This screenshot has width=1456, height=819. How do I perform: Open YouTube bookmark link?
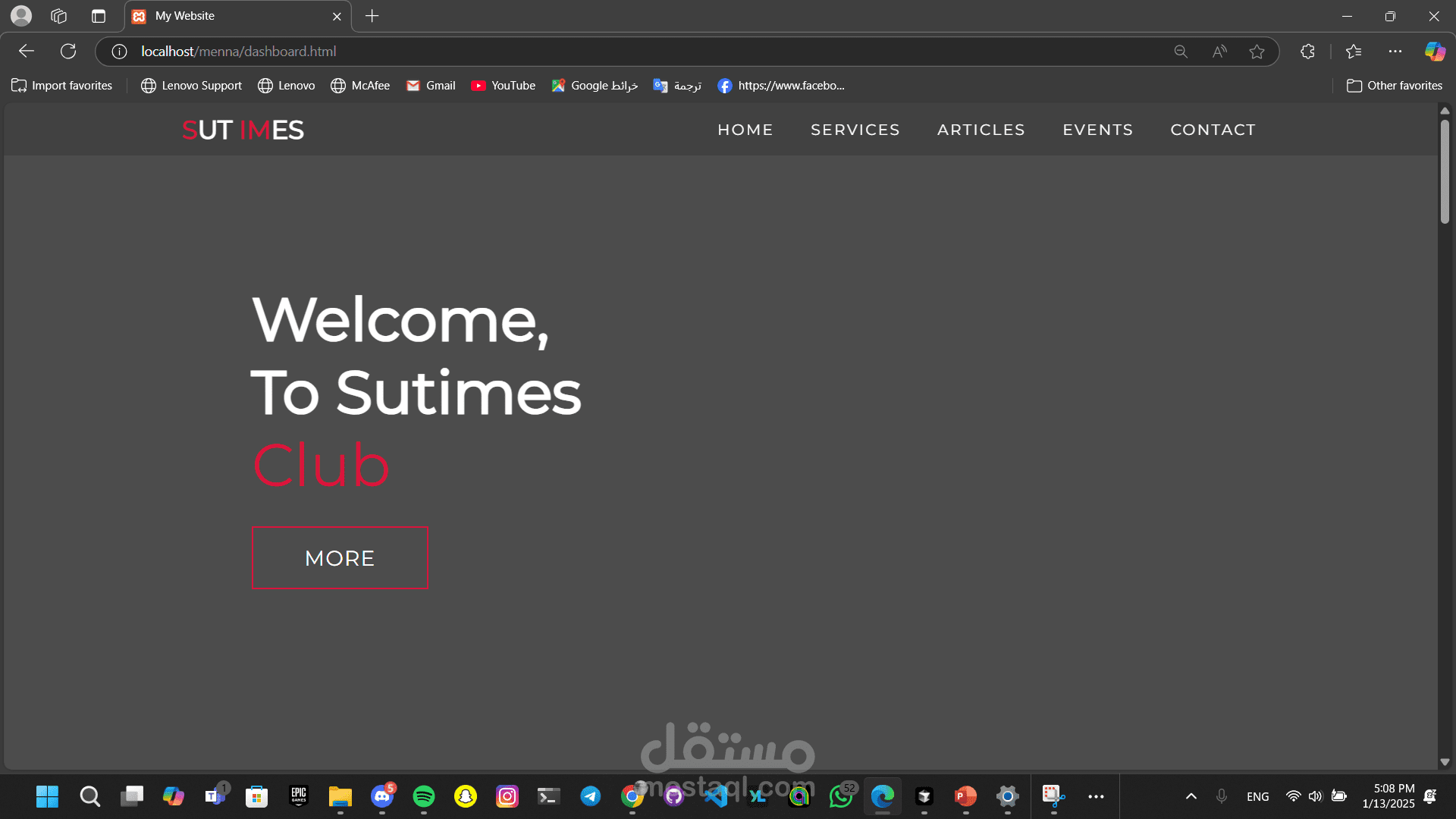503,86
